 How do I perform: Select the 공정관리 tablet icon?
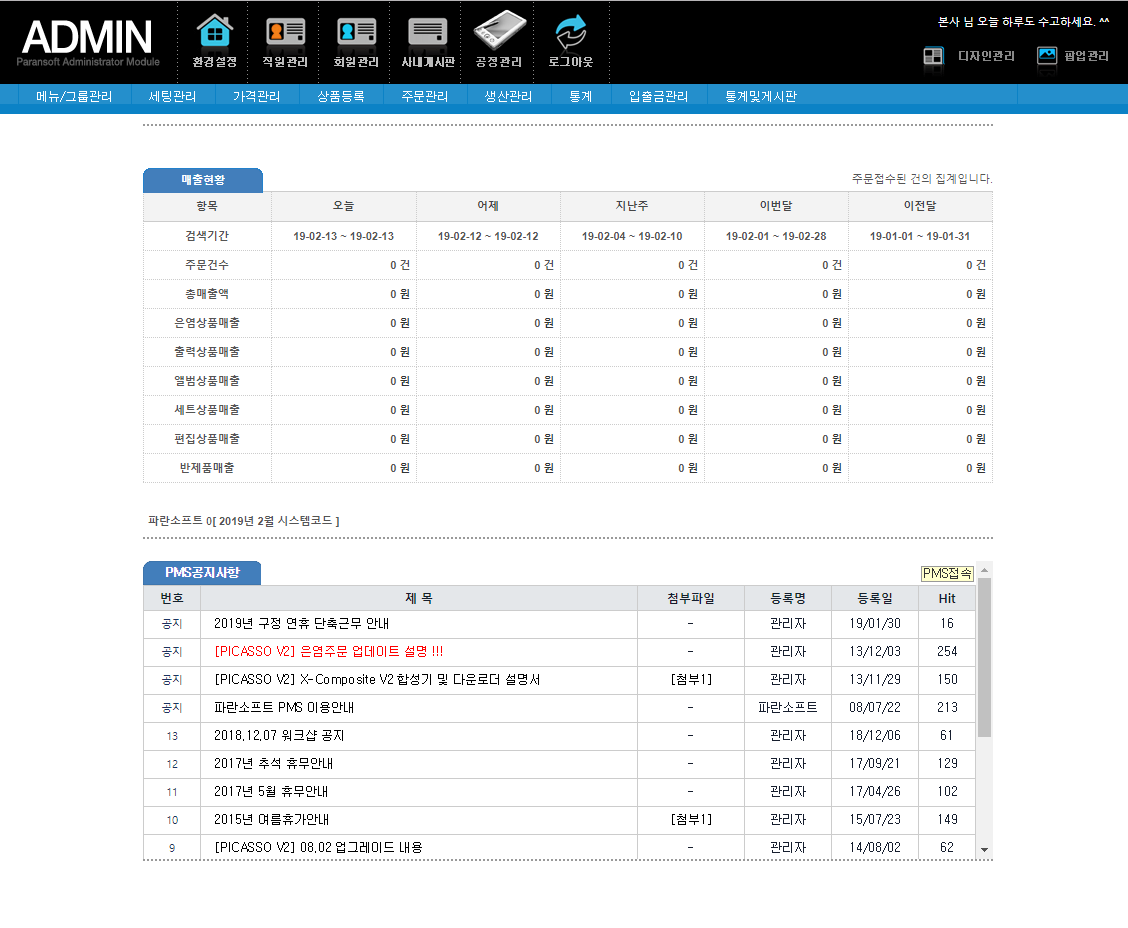pos(498,32)
